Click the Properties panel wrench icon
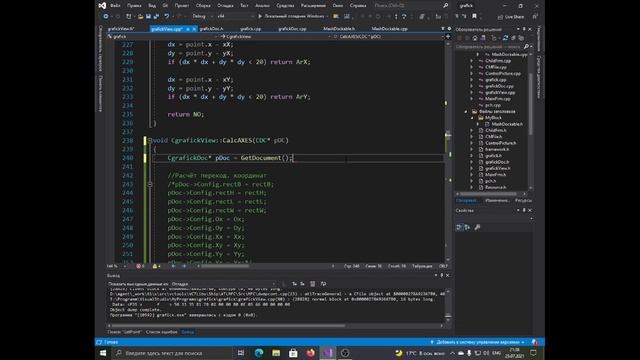Viewport: 640px width, 360px height. (x=477, y=227)
